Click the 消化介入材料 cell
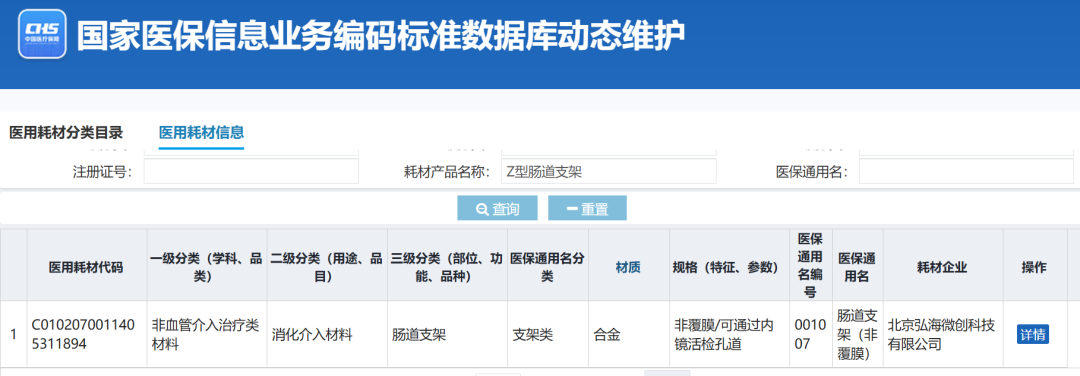 [x=326, y=335]
